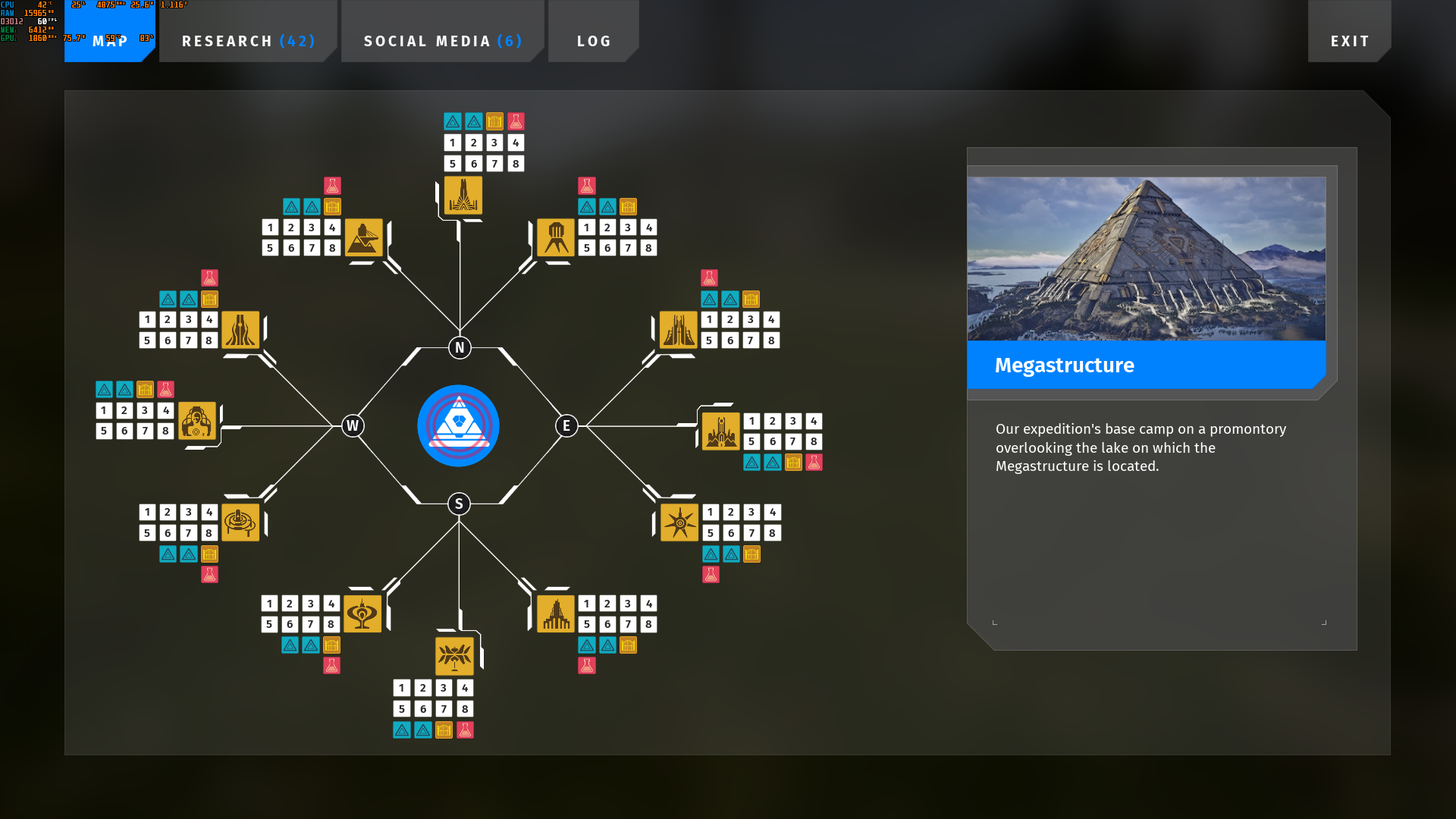Select the E compass node
The width and height of the screenshot is (1456, 819).
click(566, 426)
